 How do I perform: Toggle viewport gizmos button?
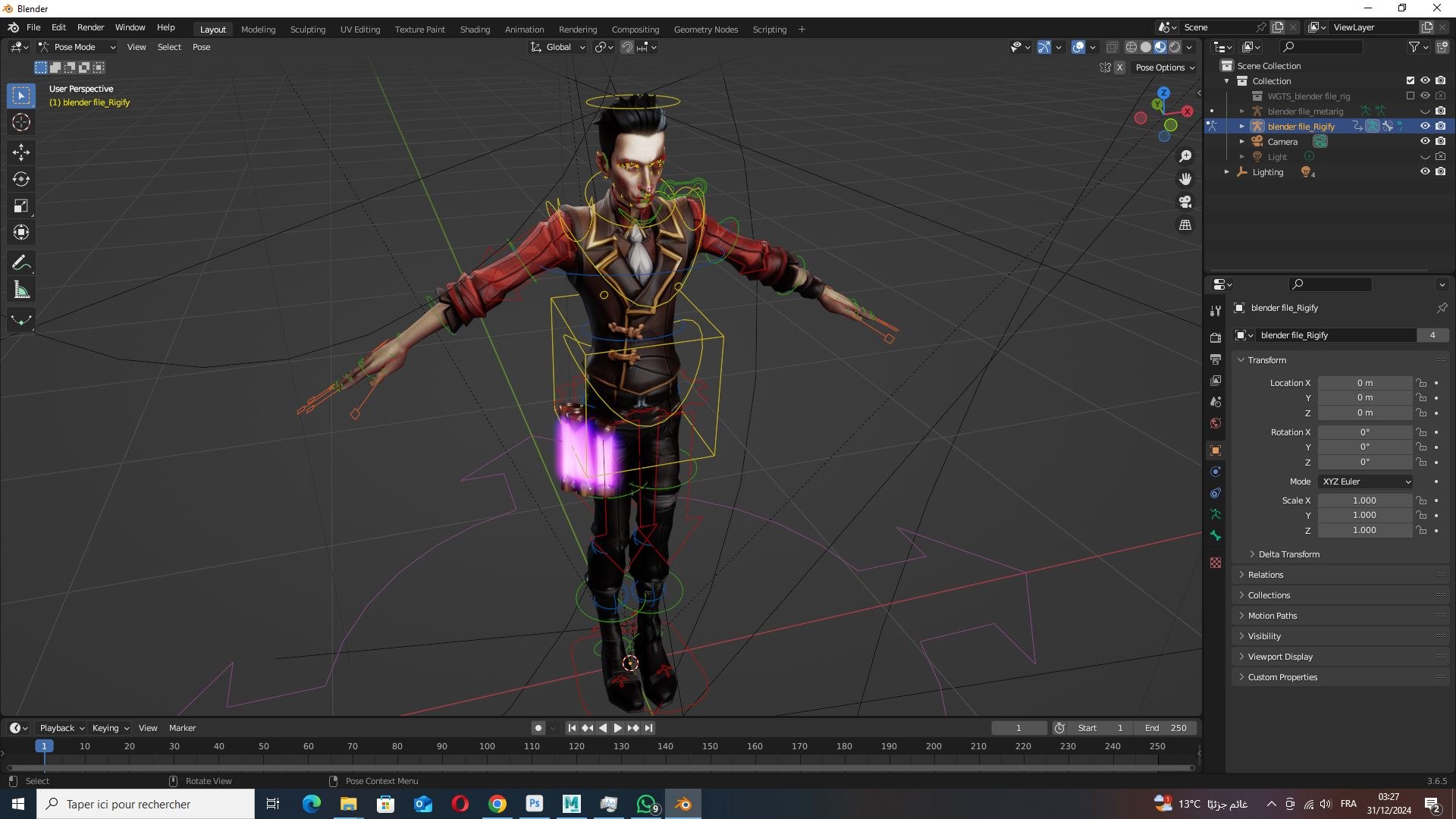click(x=1044, y=47)
